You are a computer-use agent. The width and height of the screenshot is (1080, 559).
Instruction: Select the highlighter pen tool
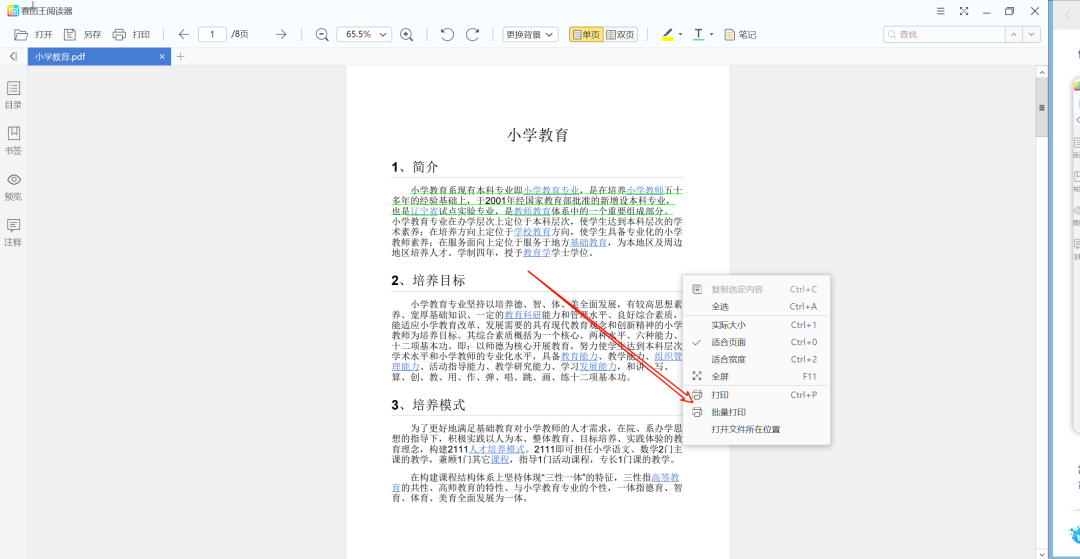click(667, 34)
